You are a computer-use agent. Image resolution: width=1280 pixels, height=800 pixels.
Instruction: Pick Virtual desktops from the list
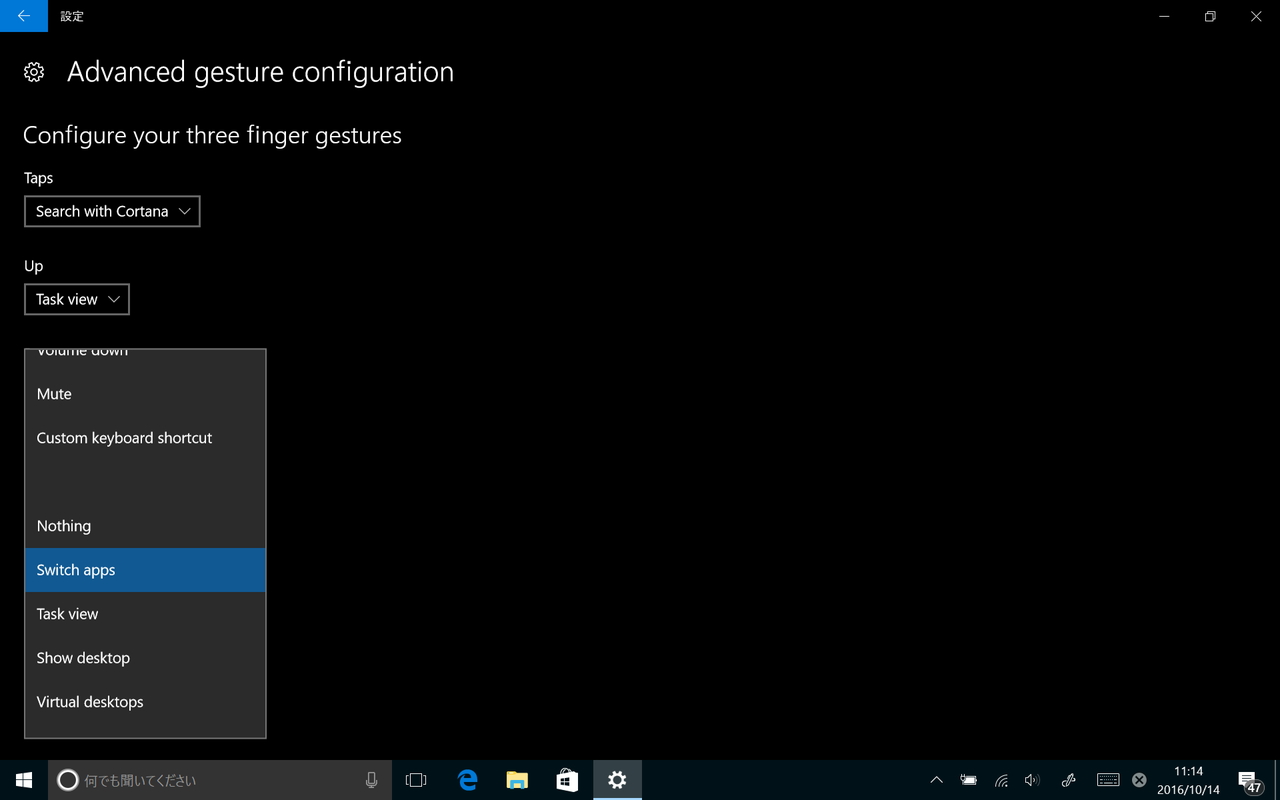click(x=145, y=702)
